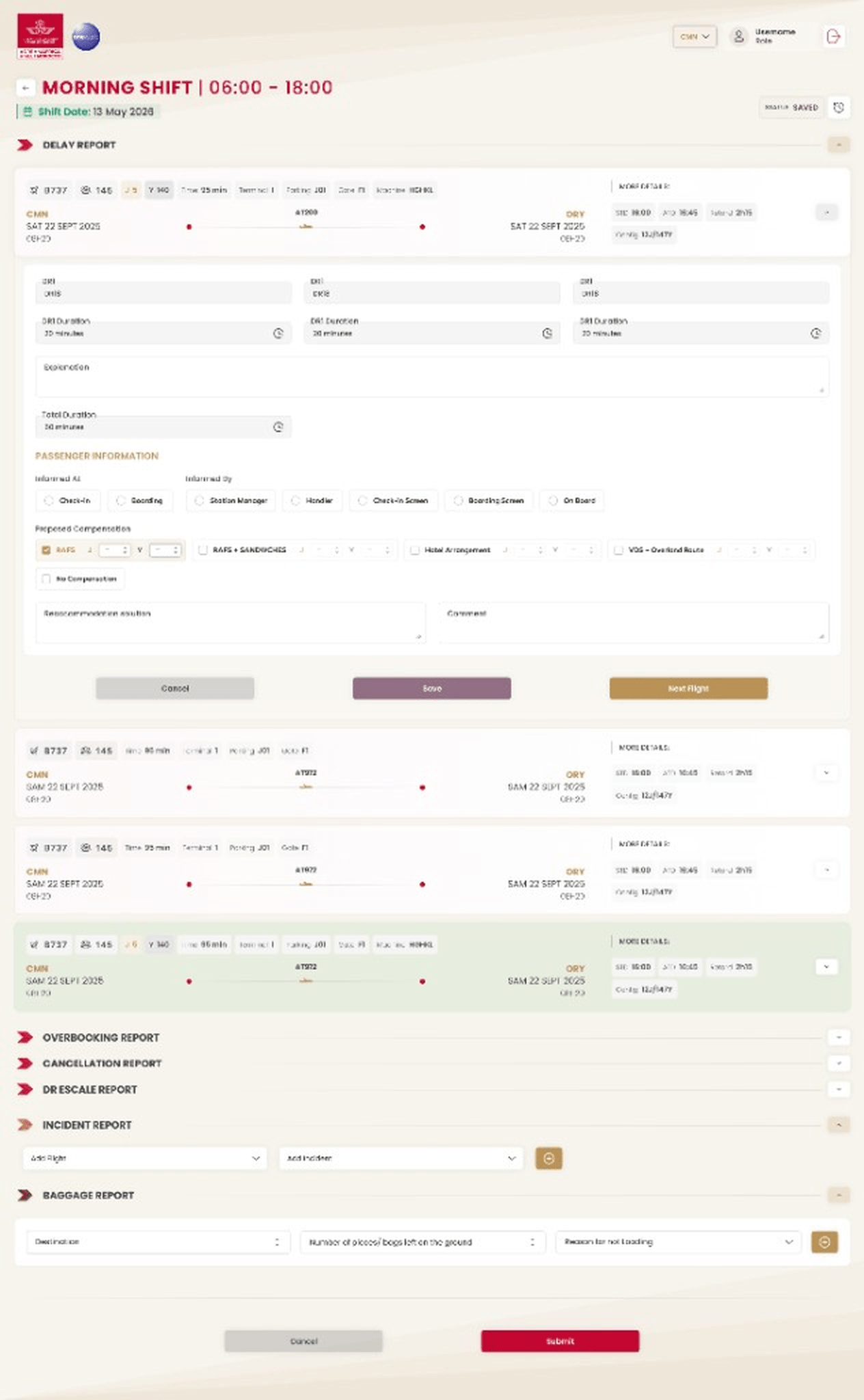Open the CMN station dropdown
Image resolution: width=864 pixels, height=1400 pixels.
point(695,36)
